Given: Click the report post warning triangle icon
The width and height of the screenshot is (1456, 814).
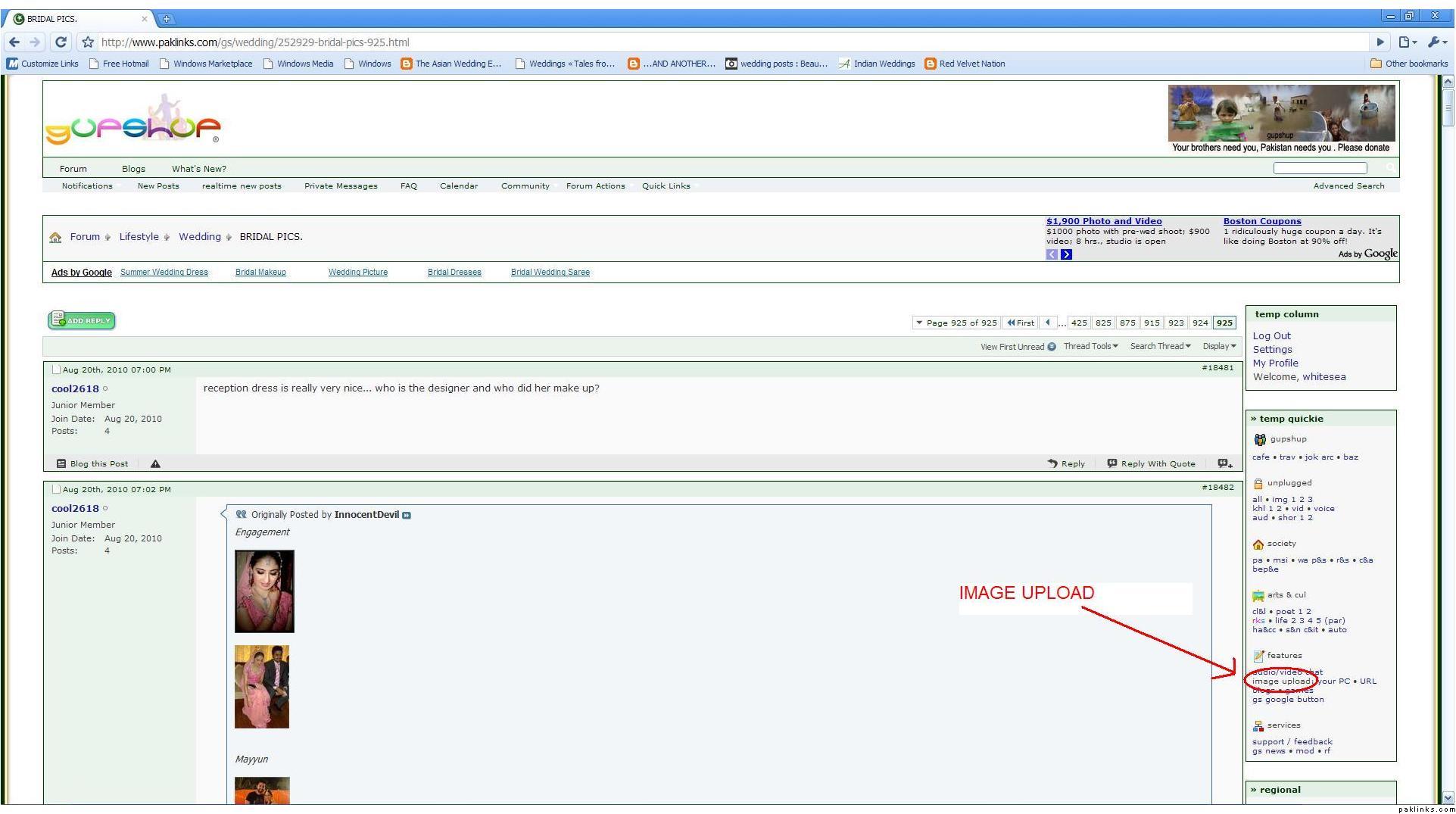Looking at the screenshot, I should click(155, 464).
